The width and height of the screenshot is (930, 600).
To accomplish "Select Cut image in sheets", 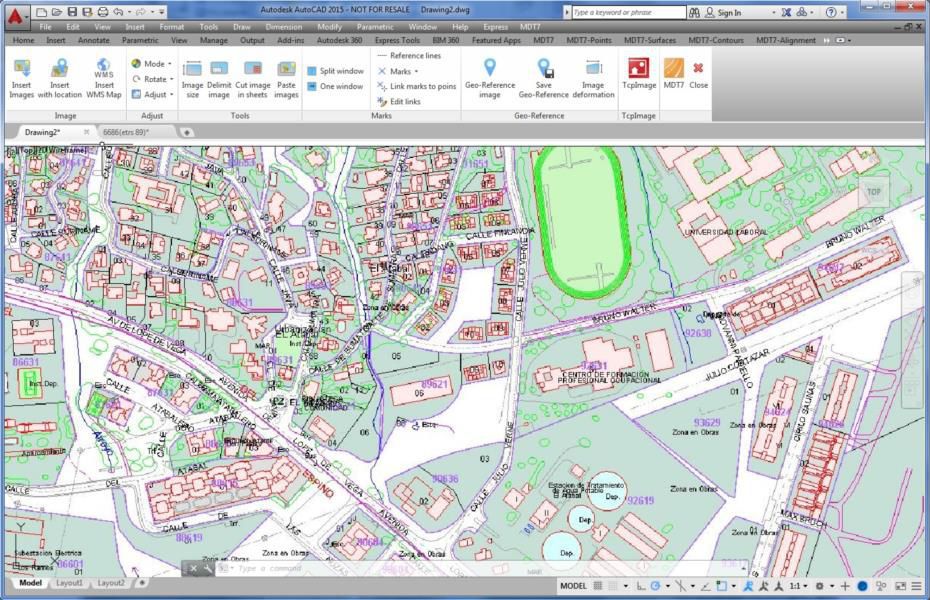I will tap(250, 75).
